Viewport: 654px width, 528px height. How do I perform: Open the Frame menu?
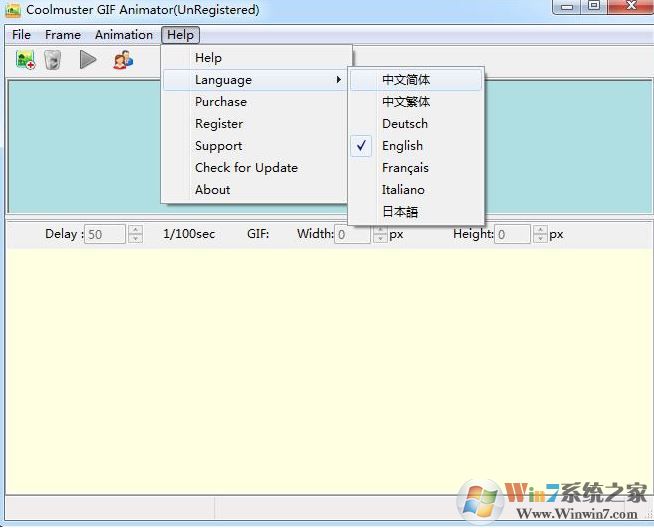(63, 35)
